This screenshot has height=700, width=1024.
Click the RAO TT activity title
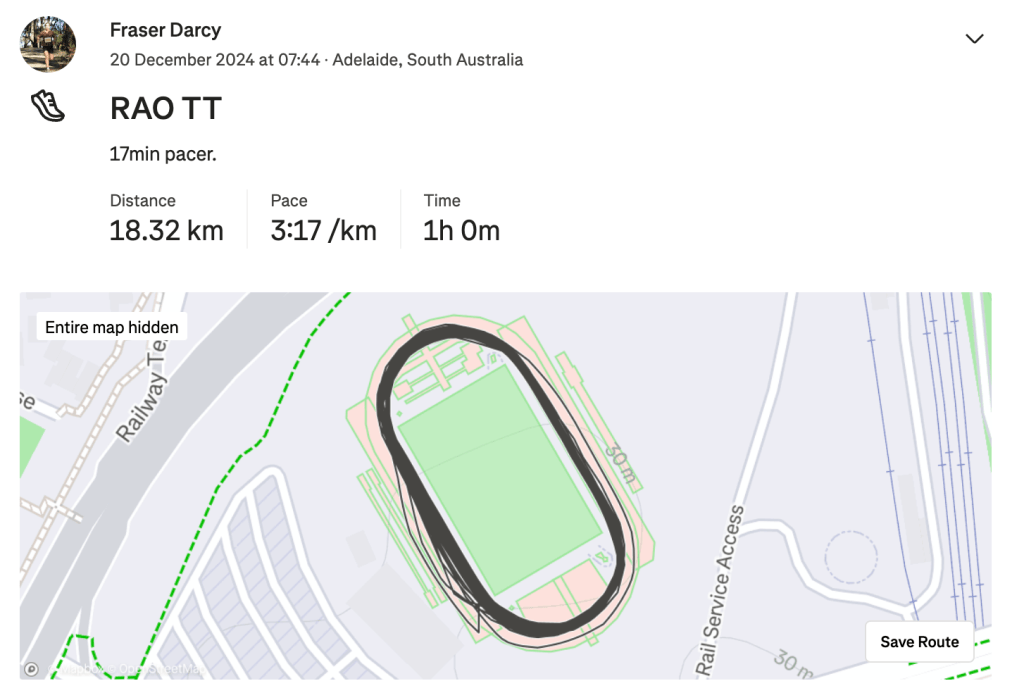(x=165, y=108)
